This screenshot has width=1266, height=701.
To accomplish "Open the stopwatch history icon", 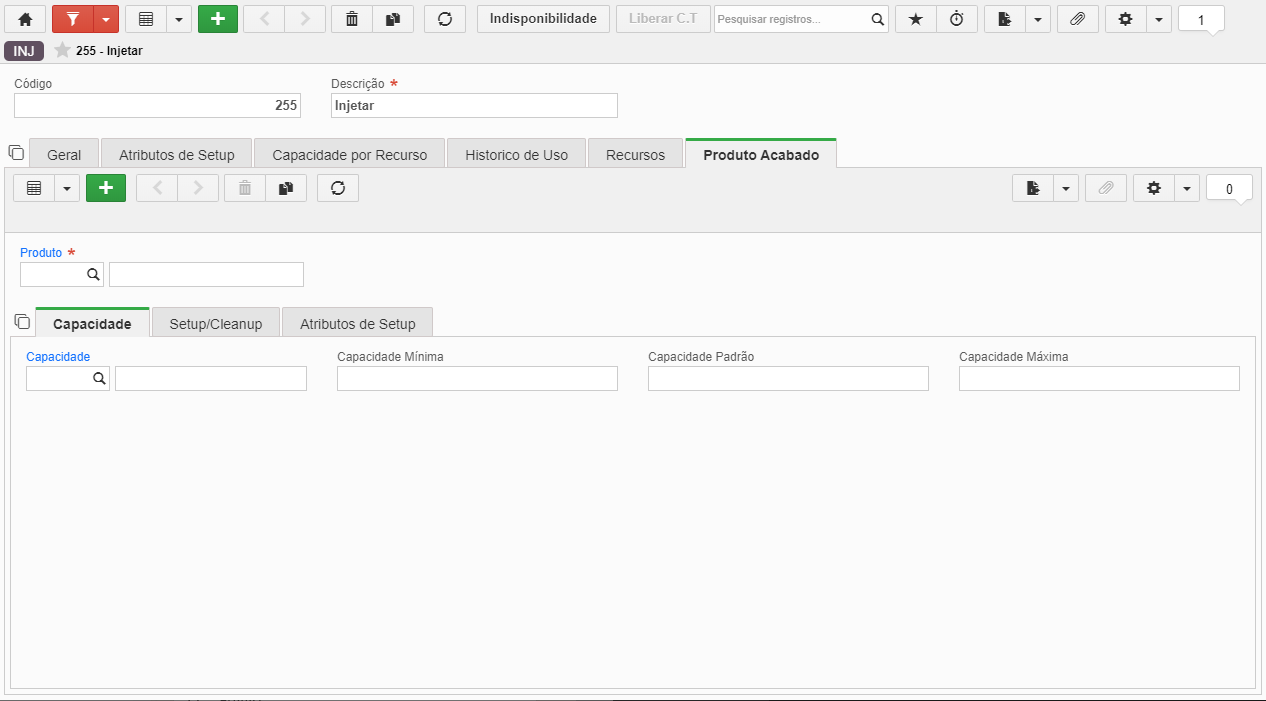I will (957, 19).
